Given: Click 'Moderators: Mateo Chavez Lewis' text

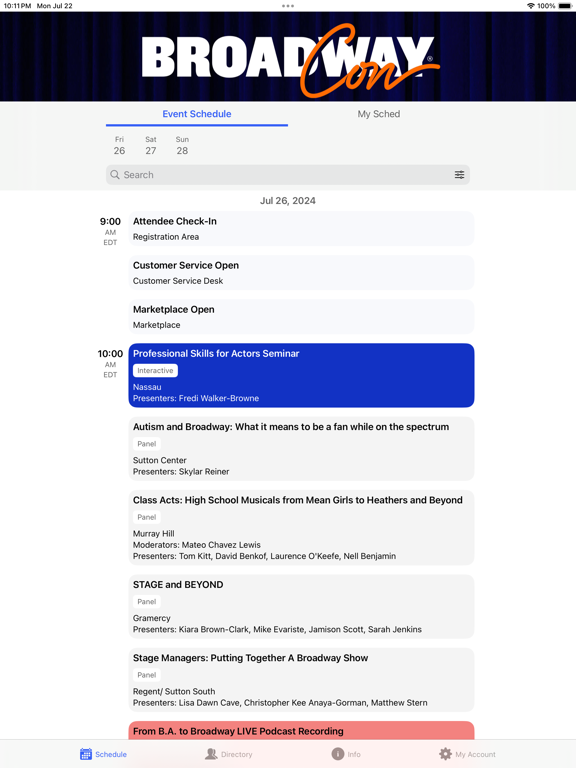Looking at the screenshot, I should coord(197,545).
